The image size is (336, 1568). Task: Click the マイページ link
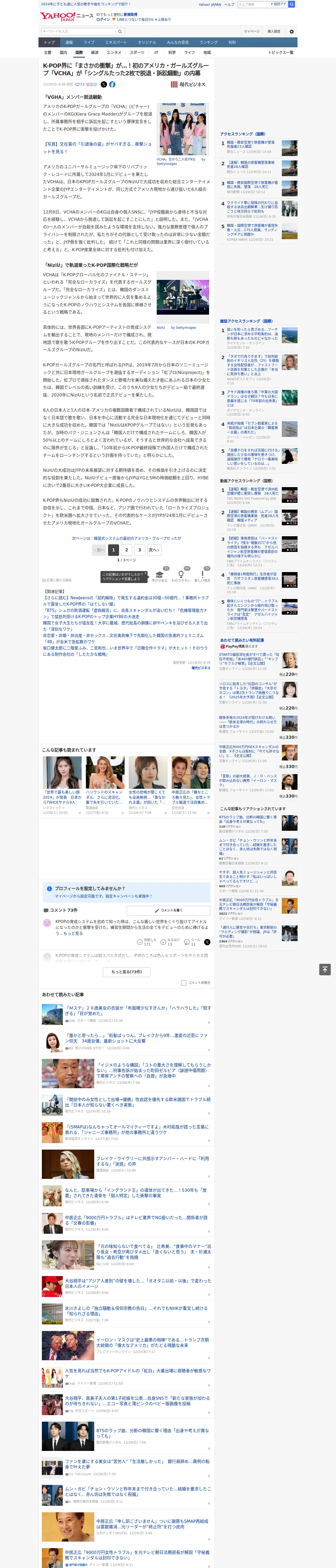coord(251,31)
